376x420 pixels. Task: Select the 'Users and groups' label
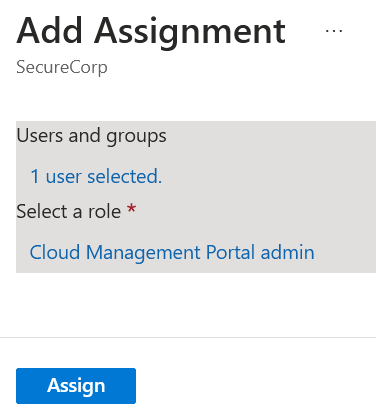pos(91,136)
